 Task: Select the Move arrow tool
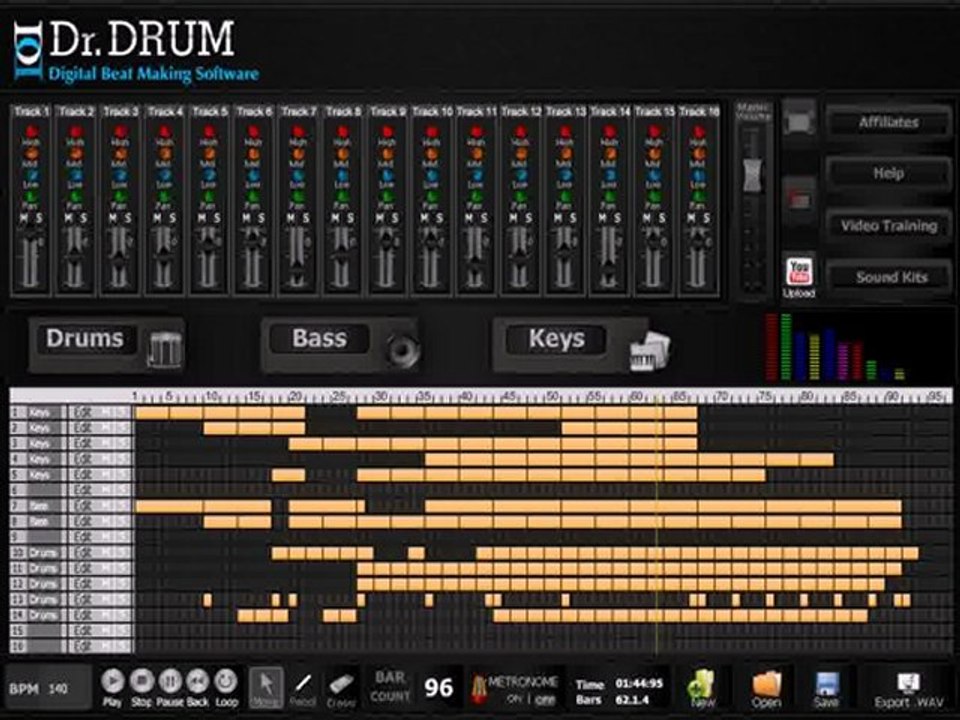pyautogui.click(x=266, y=686)
